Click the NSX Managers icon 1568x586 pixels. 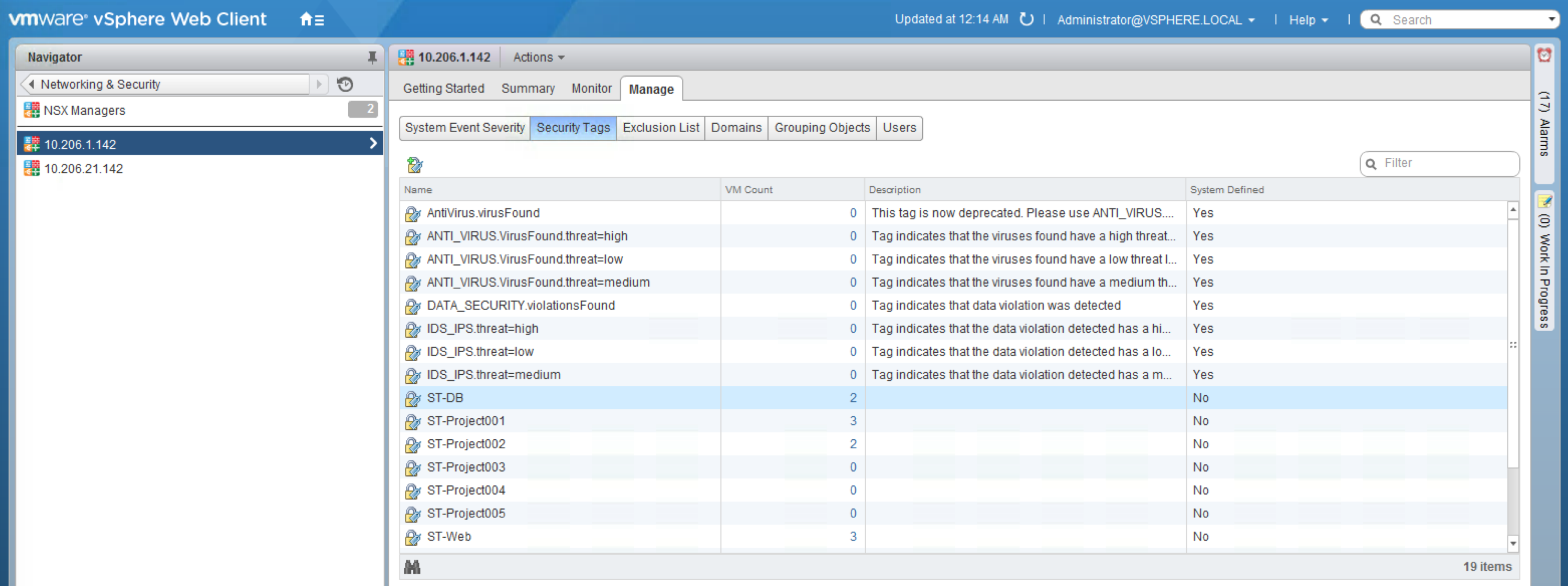(31, 110)
